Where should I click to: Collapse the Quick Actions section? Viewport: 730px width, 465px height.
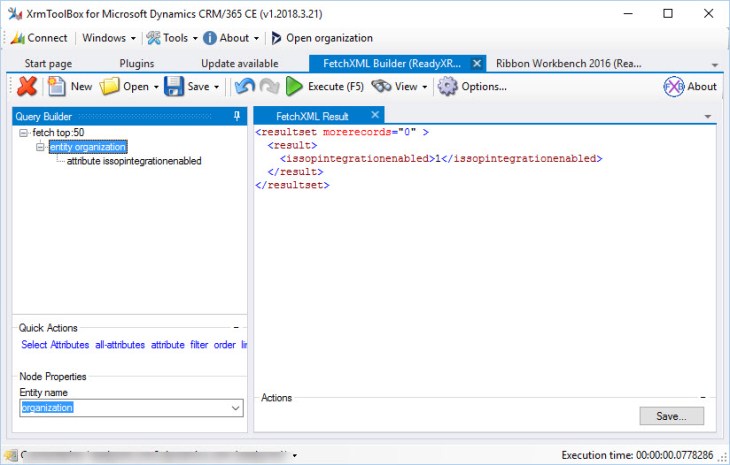(x=236, y=327)
